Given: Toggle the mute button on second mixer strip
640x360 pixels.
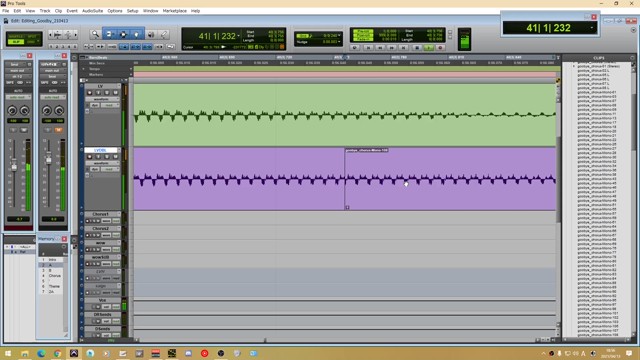Looking at the screenshot, I should click(58, 130).
